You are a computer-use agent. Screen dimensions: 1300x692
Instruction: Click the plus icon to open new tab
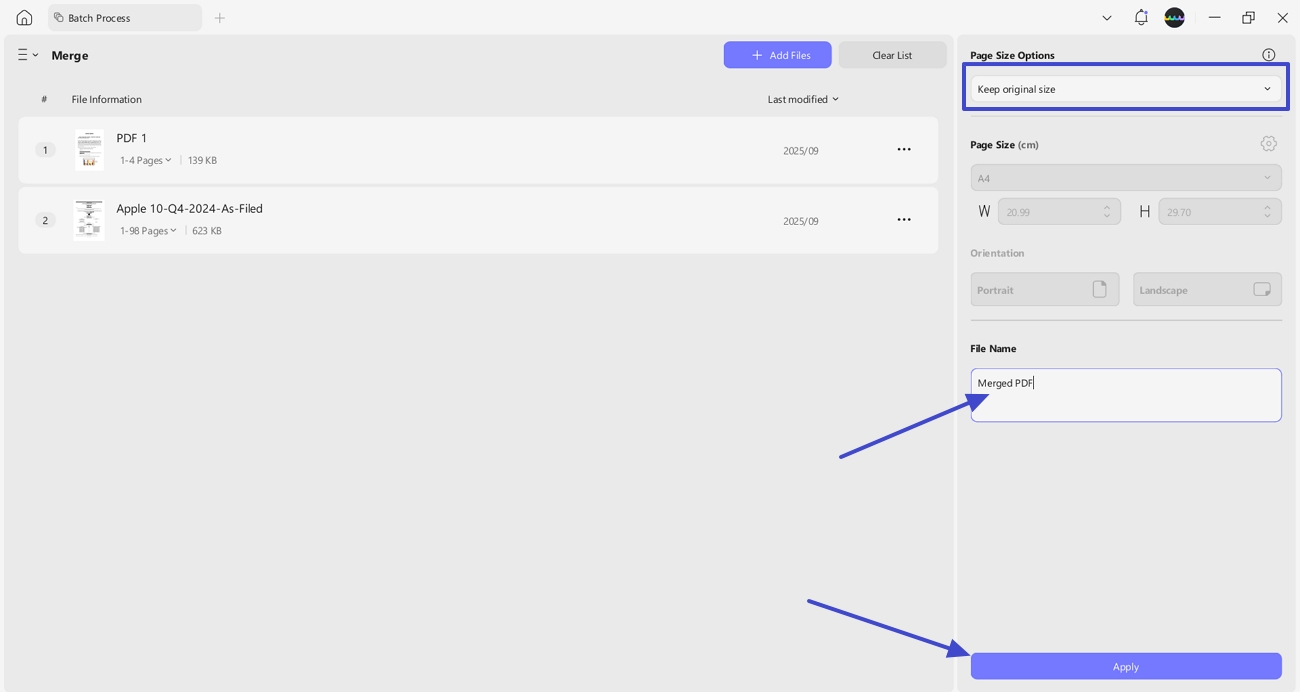click(219, 17)
